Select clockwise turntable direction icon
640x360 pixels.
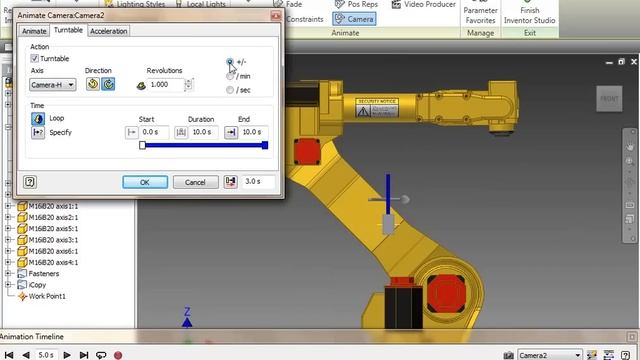(108, 84)
